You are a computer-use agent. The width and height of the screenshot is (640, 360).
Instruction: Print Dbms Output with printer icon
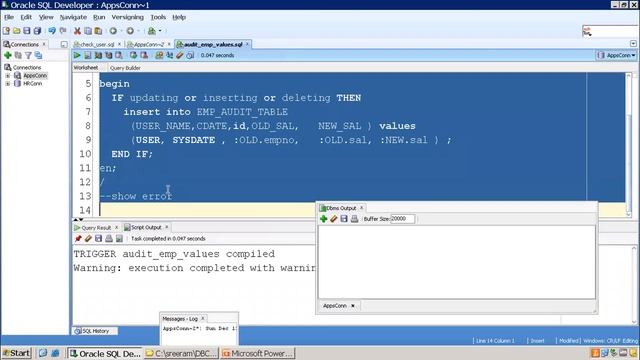(x=354, y=219)
